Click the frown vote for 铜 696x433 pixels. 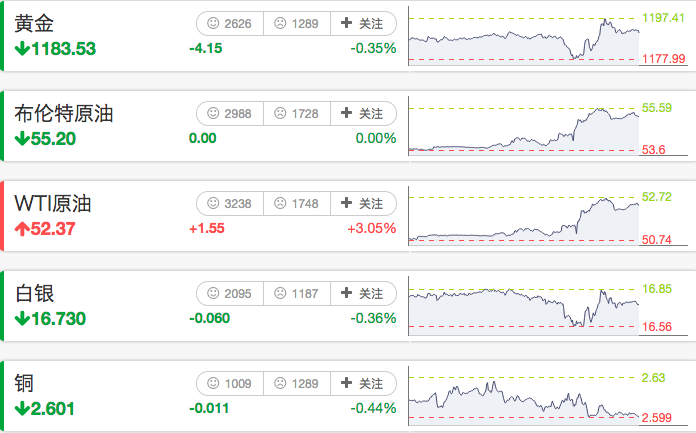point(296,383)
